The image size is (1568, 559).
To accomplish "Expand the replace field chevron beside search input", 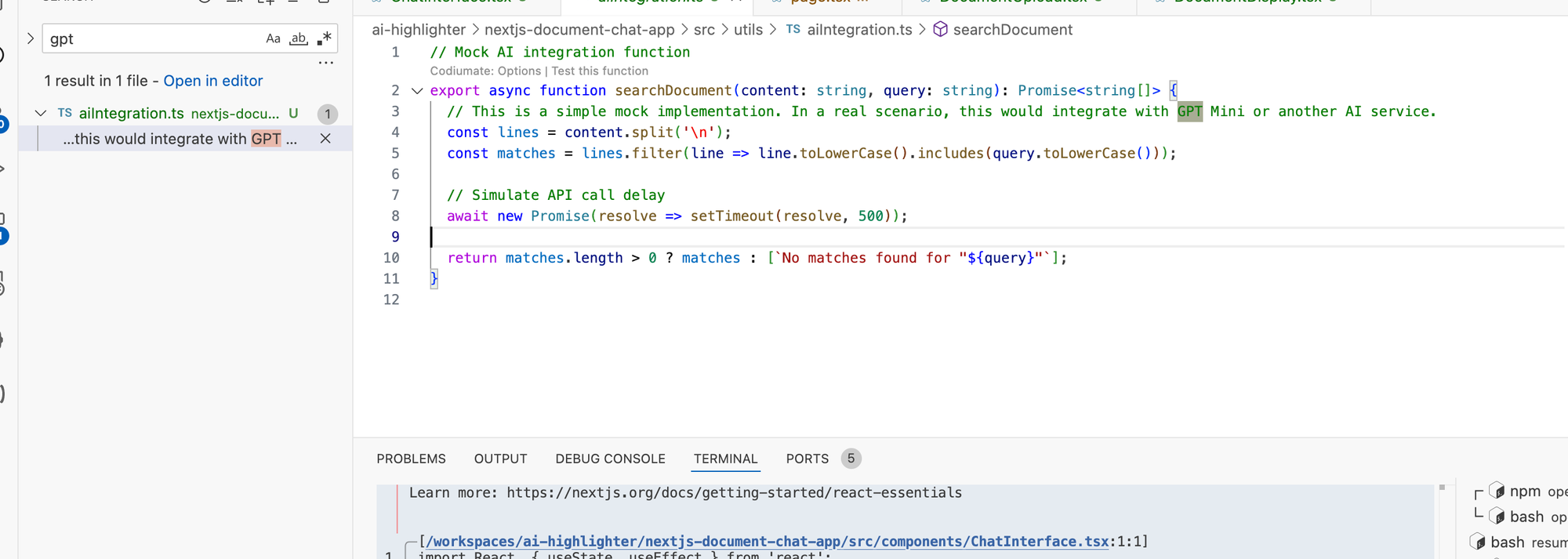I will tap(31, 38).
